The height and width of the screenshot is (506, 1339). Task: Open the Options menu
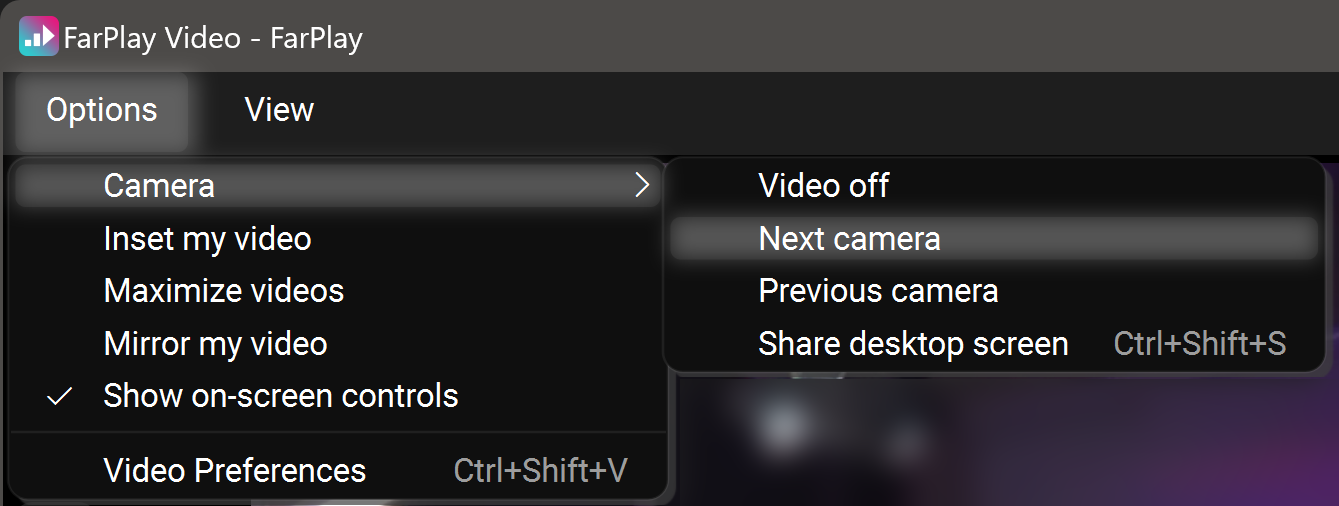pos(101,109)
